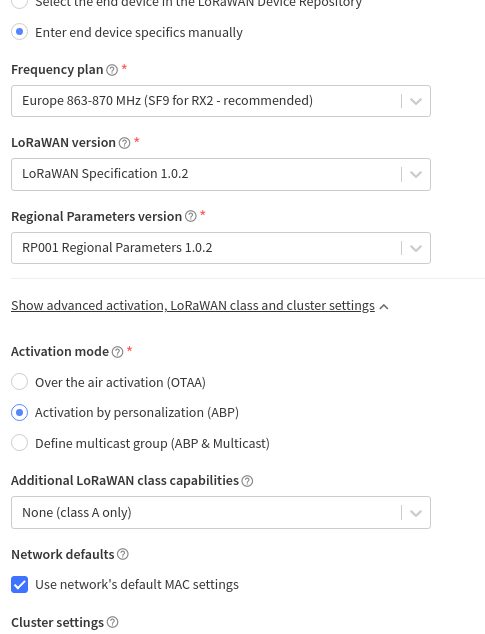Open help icon beside LoRaWAN version label
The image size is (485, 634).
pyautogui.click(x=125, y=143)
